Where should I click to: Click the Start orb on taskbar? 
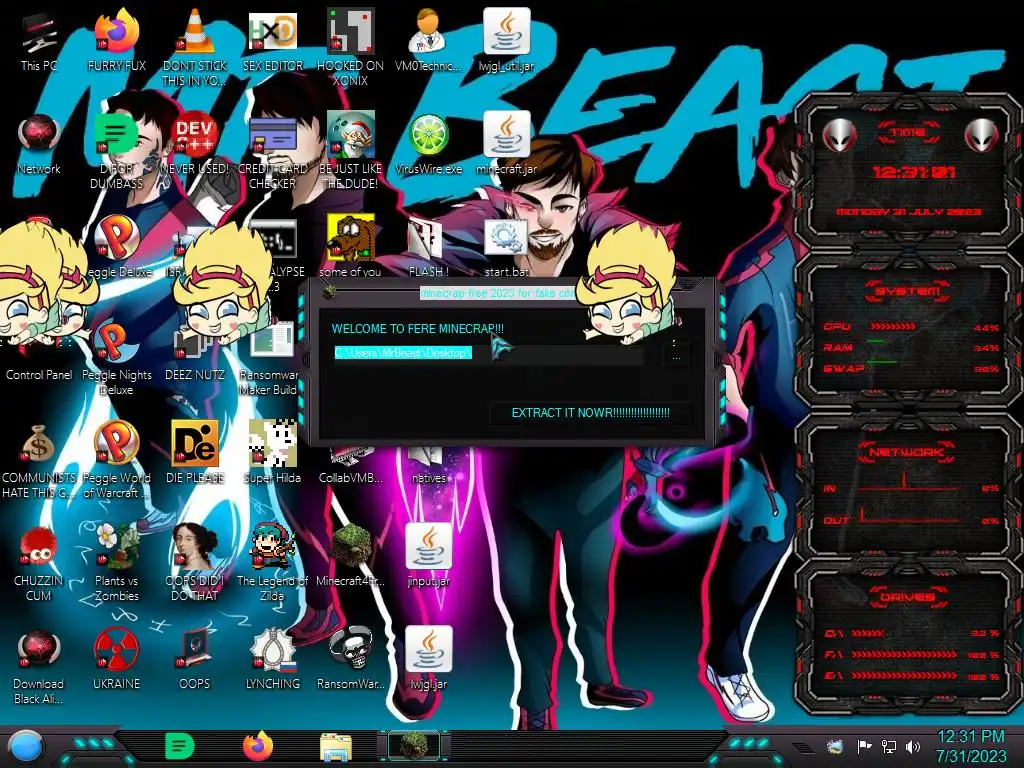point(26,747)
